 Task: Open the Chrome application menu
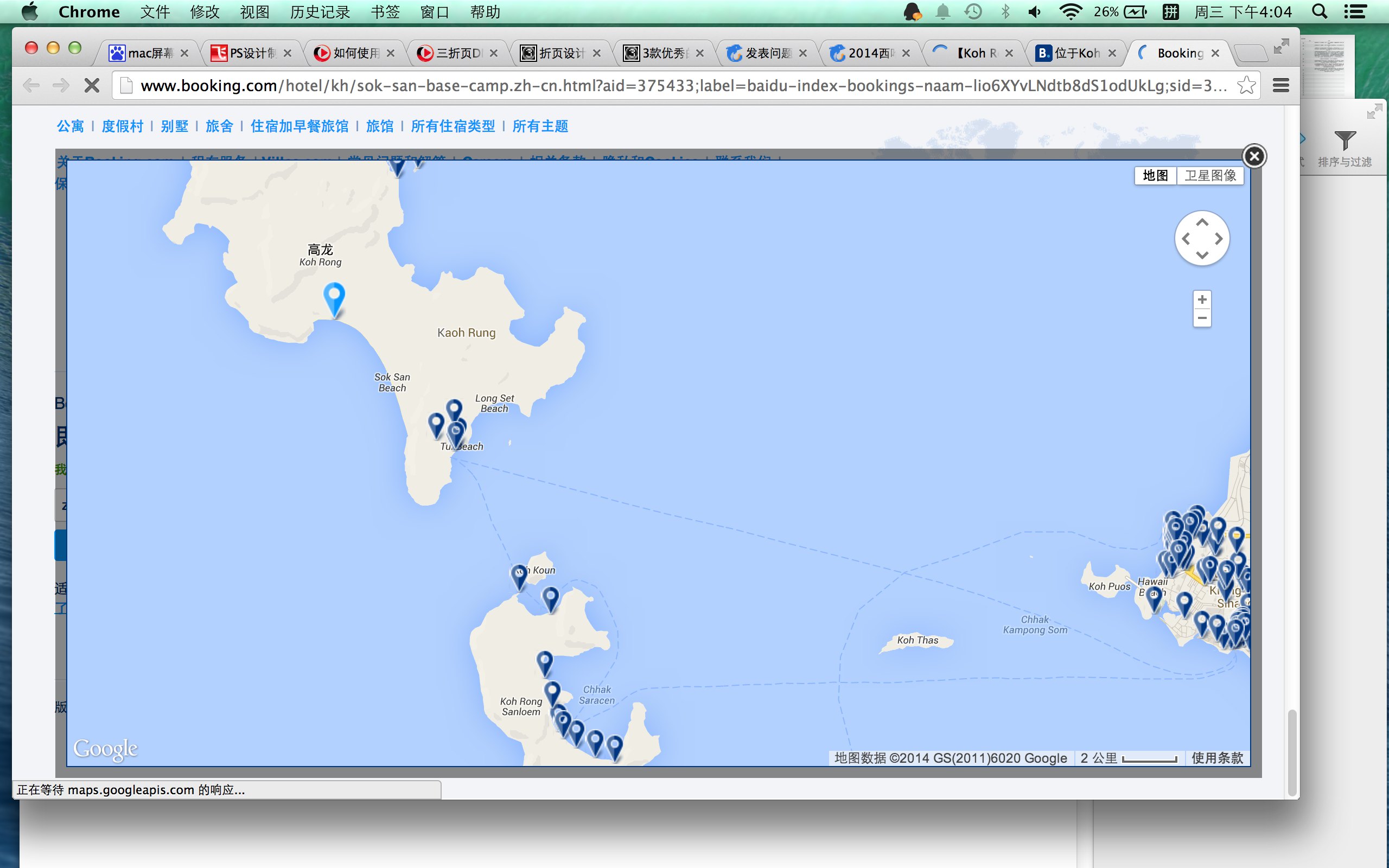(x=89, y=11)
